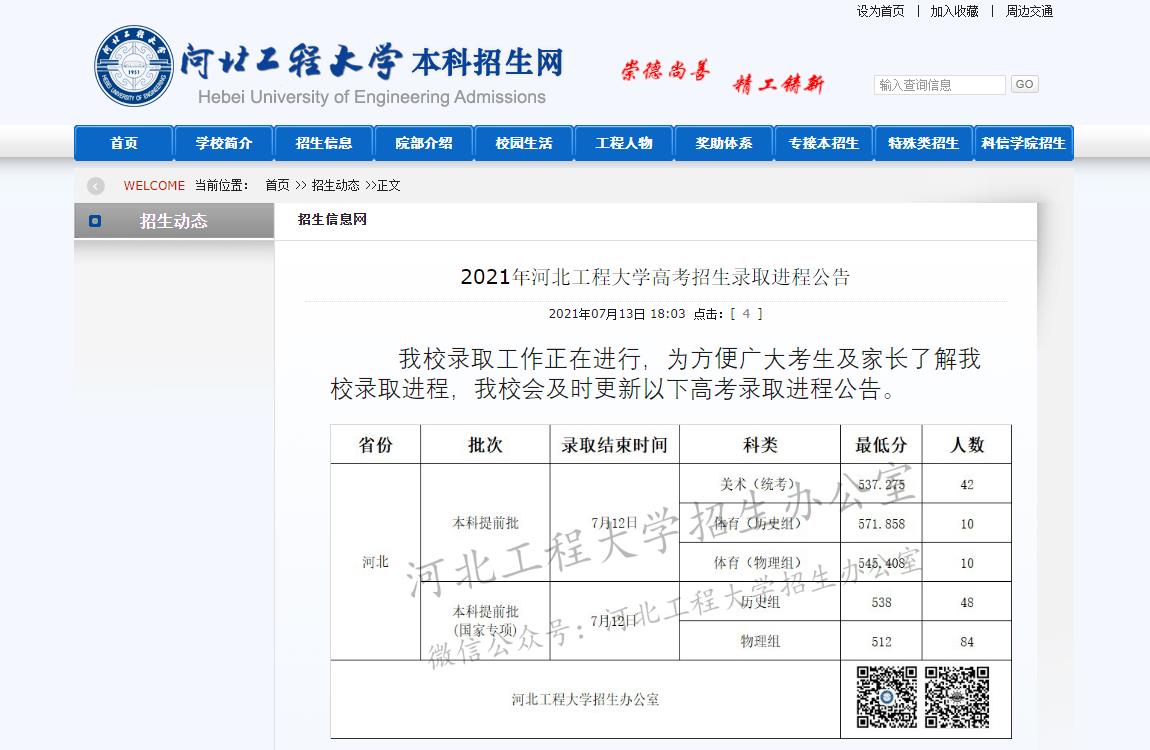Click the enrollment count 48
The image size is (1150, 750).
point(967,603)
